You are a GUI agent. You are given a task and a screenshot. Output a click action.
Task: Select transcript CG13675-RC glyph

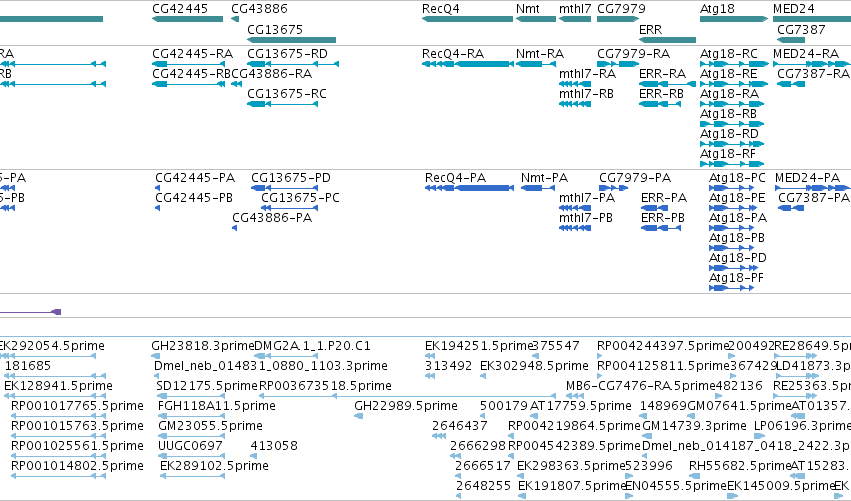coord(282,104)
